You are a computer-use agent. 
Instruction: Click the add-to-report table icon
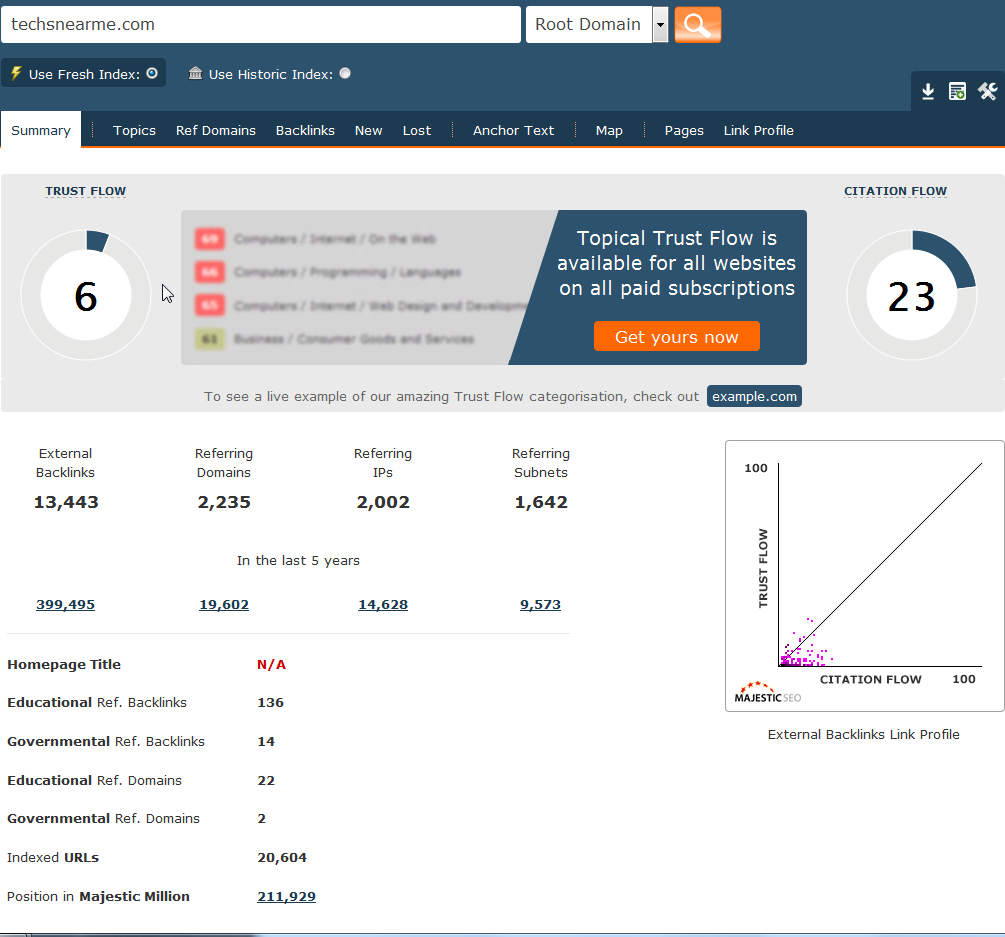tap(957, 92)
